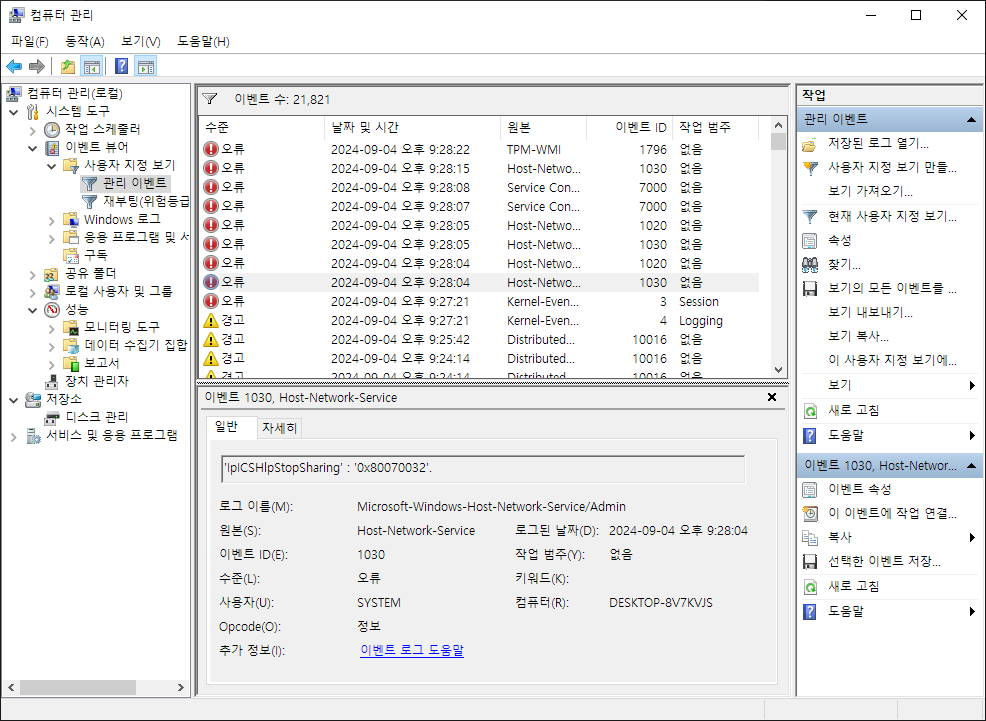Click the floppy disk icon for 보기의 모든 이벤트를
The height and width of the screenshot is (721, 986).
(810, 289)
